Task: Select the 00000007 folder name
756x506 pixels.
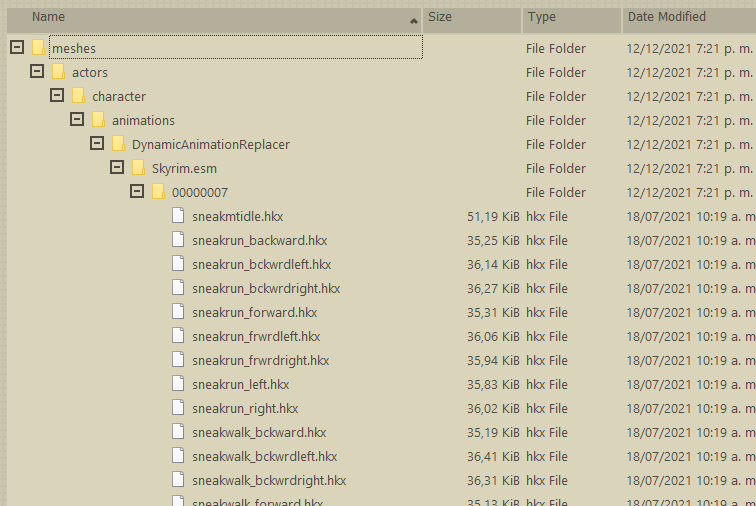Action: pos(200,193)
